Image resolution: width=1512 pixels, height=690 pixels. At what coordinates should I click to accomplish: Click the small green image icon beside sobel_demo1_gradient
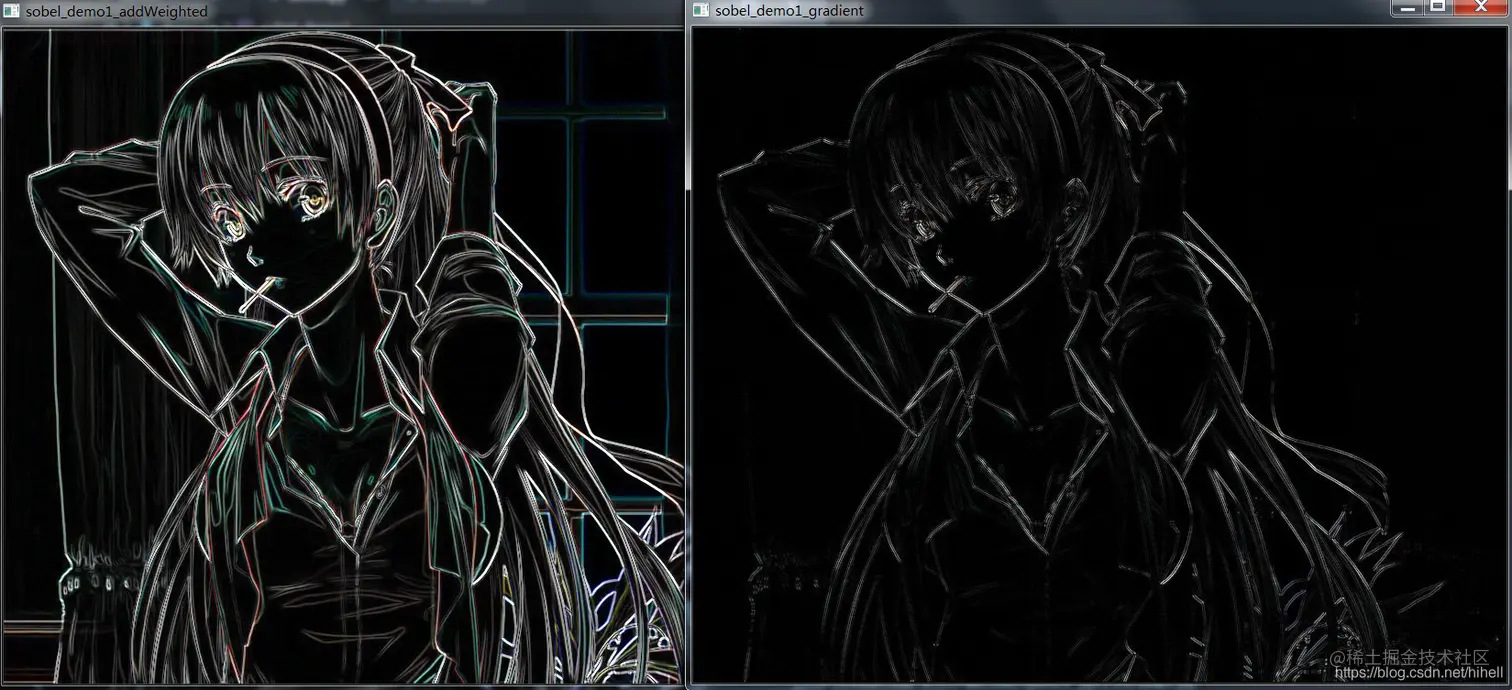(700, 11)
